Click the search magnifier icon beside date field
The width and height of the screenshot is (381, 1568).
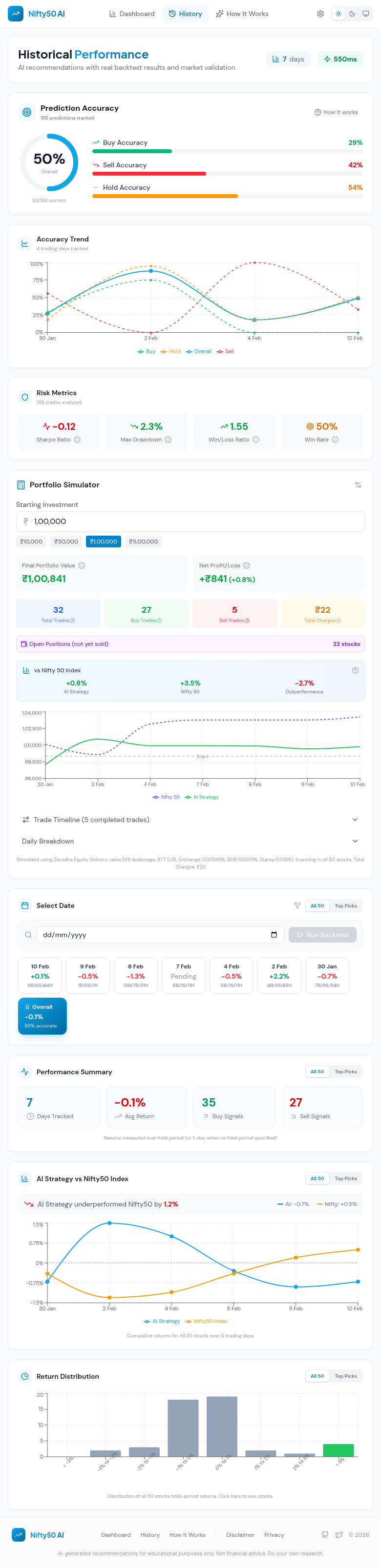point(28,935)
